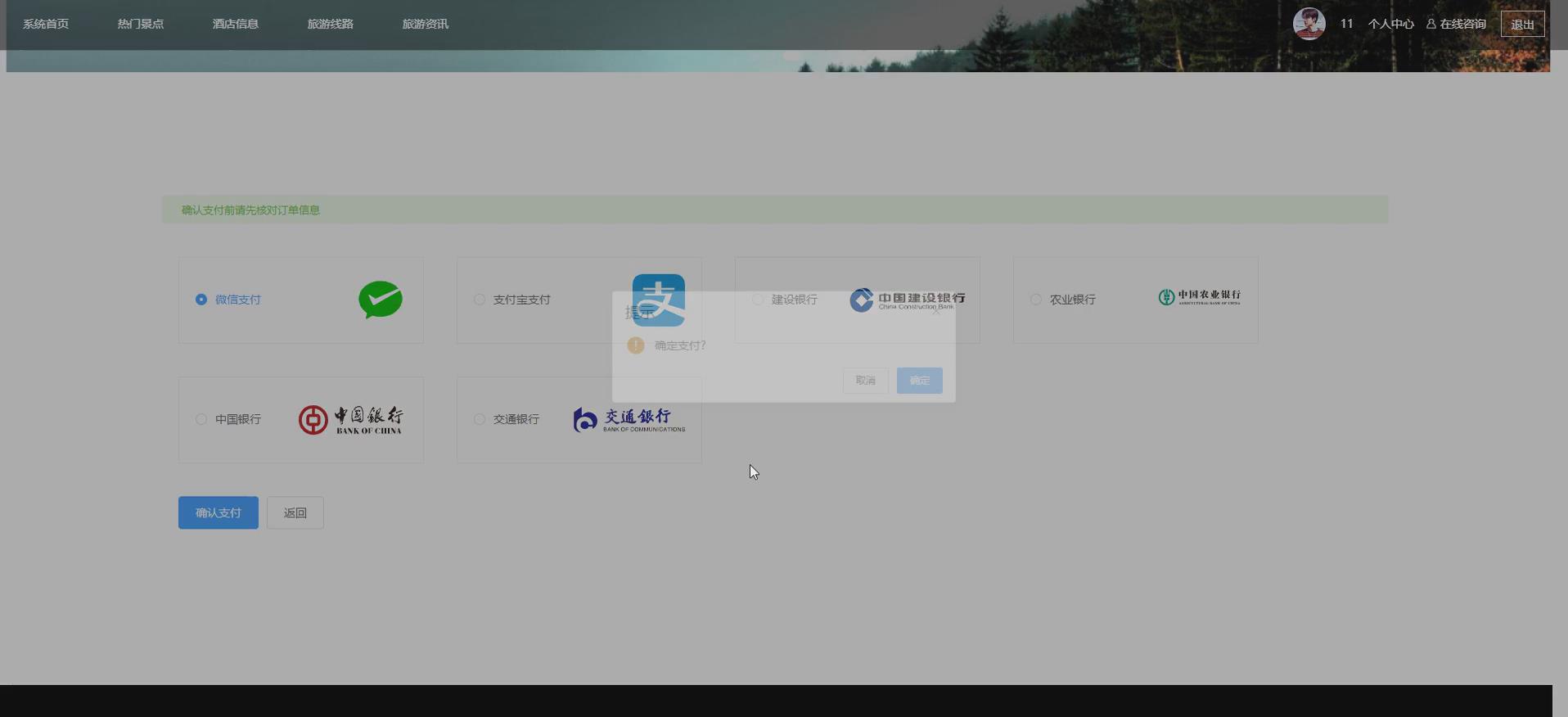Click the Bank of Communications logo
Screen dimensions: 1568x717
point(629,420)
